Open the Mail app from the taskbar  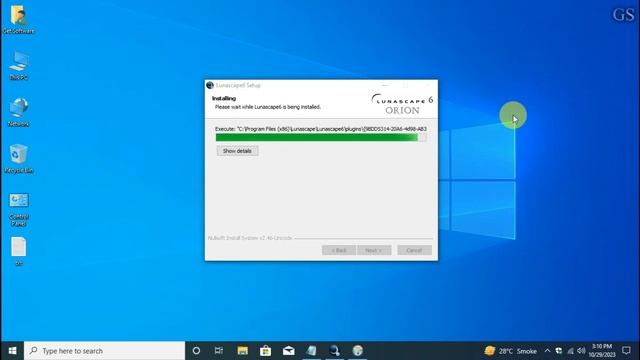[x=289, y=351]
